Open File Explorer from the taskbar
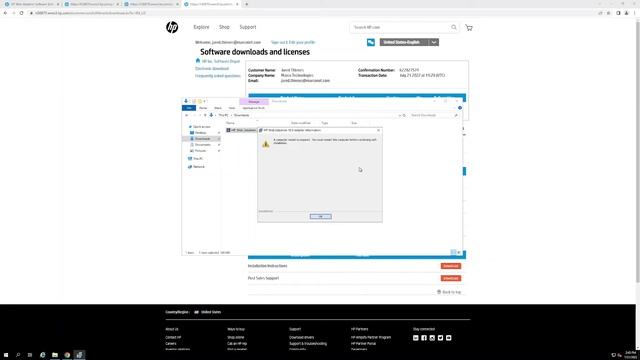This screenshot has width=640, height=360. [55, 355]
